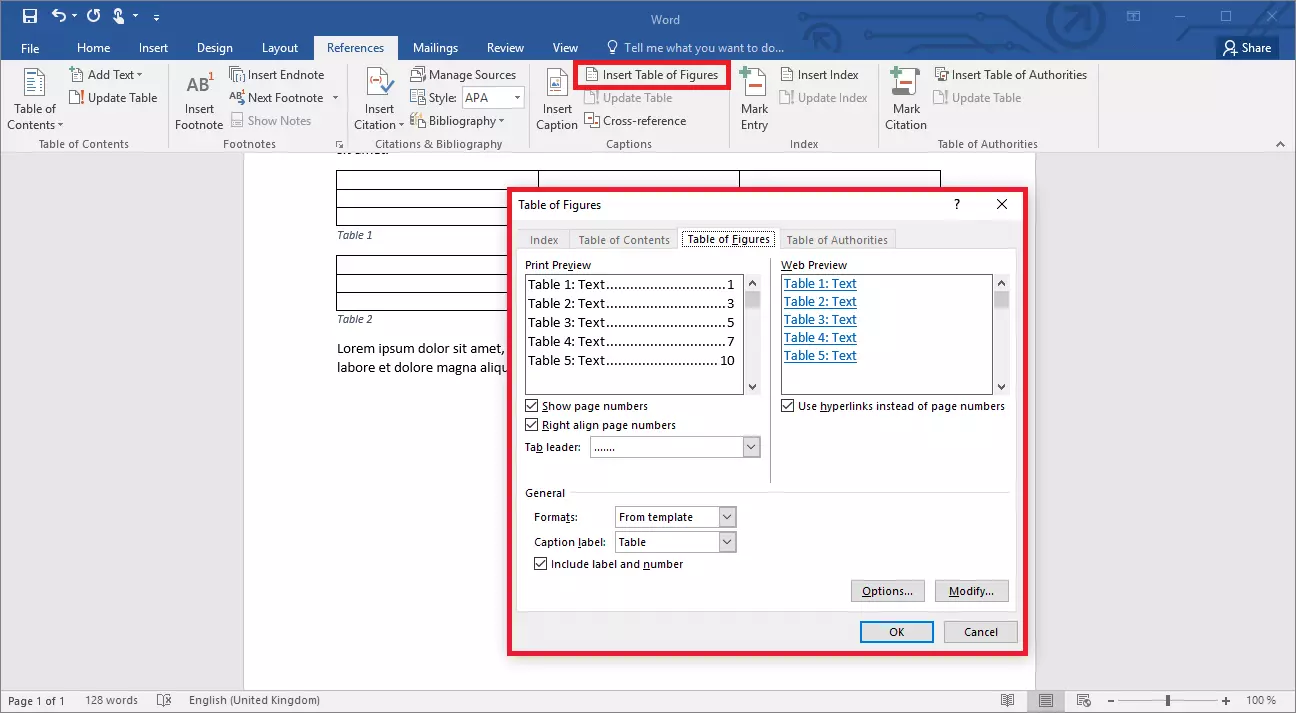Open the dialog's help question mark
Screen dimensions: 1296x713
(x=957, y=204)
